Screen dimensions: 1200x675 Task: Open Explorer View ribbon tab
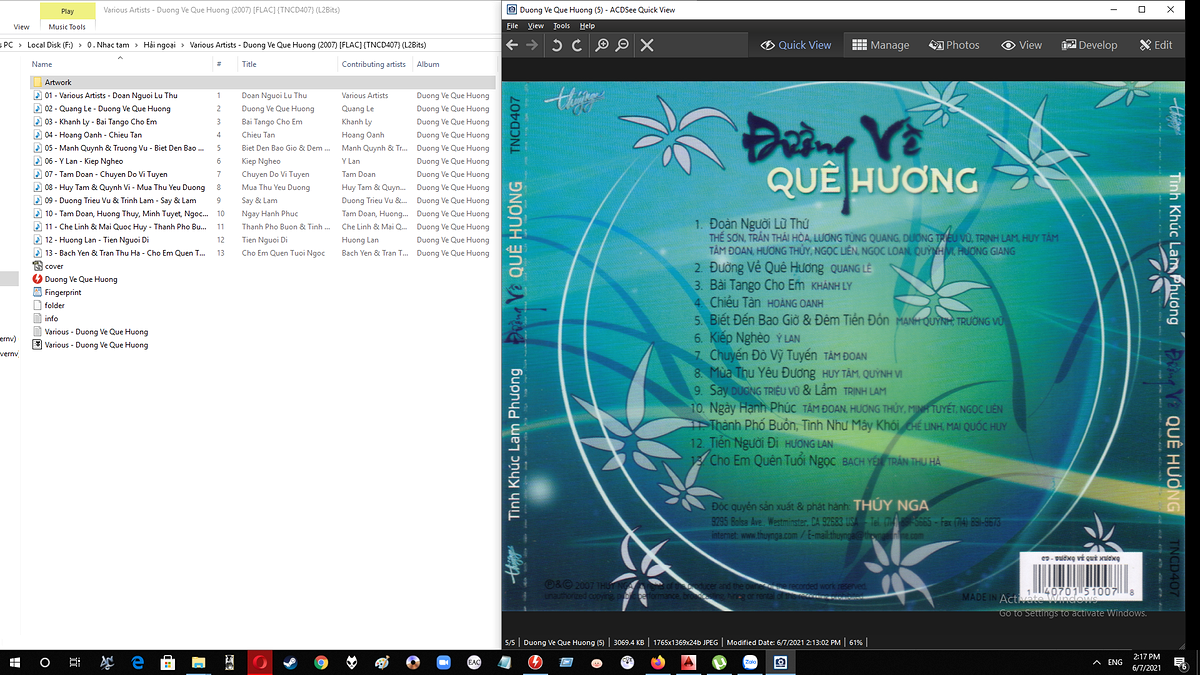21,27
